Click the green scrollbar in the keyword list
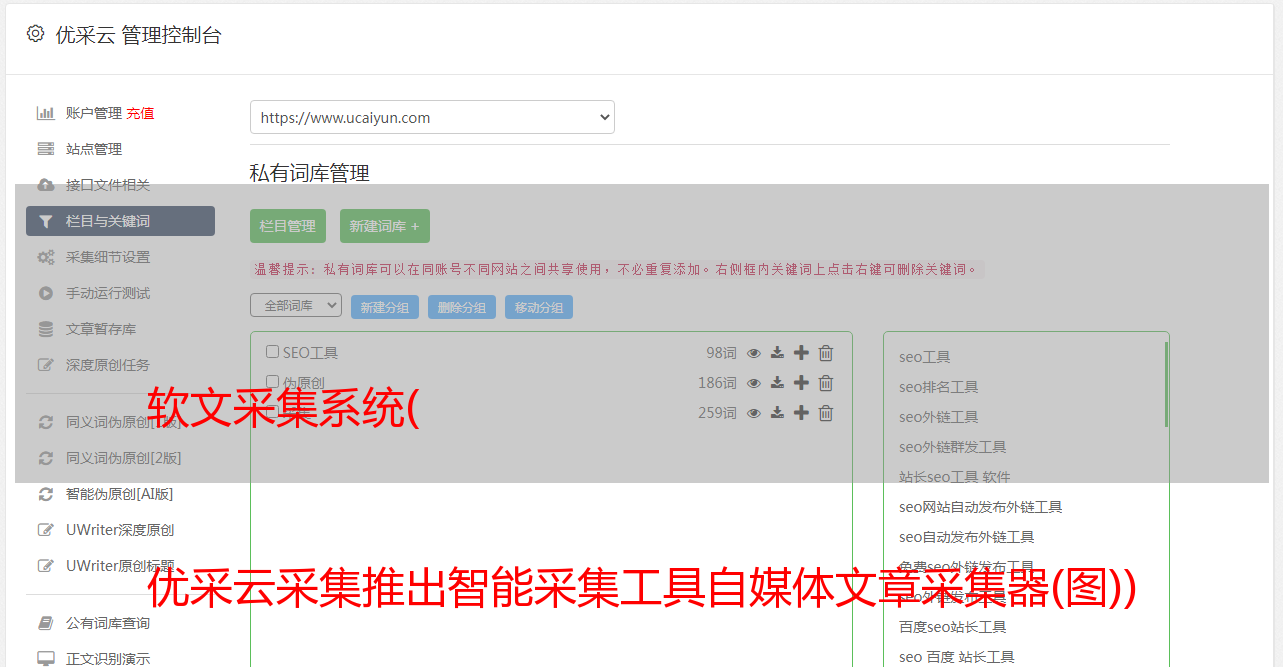Image resolution: width=1283 pixels, height=667 pixels. coord(1166,384)
